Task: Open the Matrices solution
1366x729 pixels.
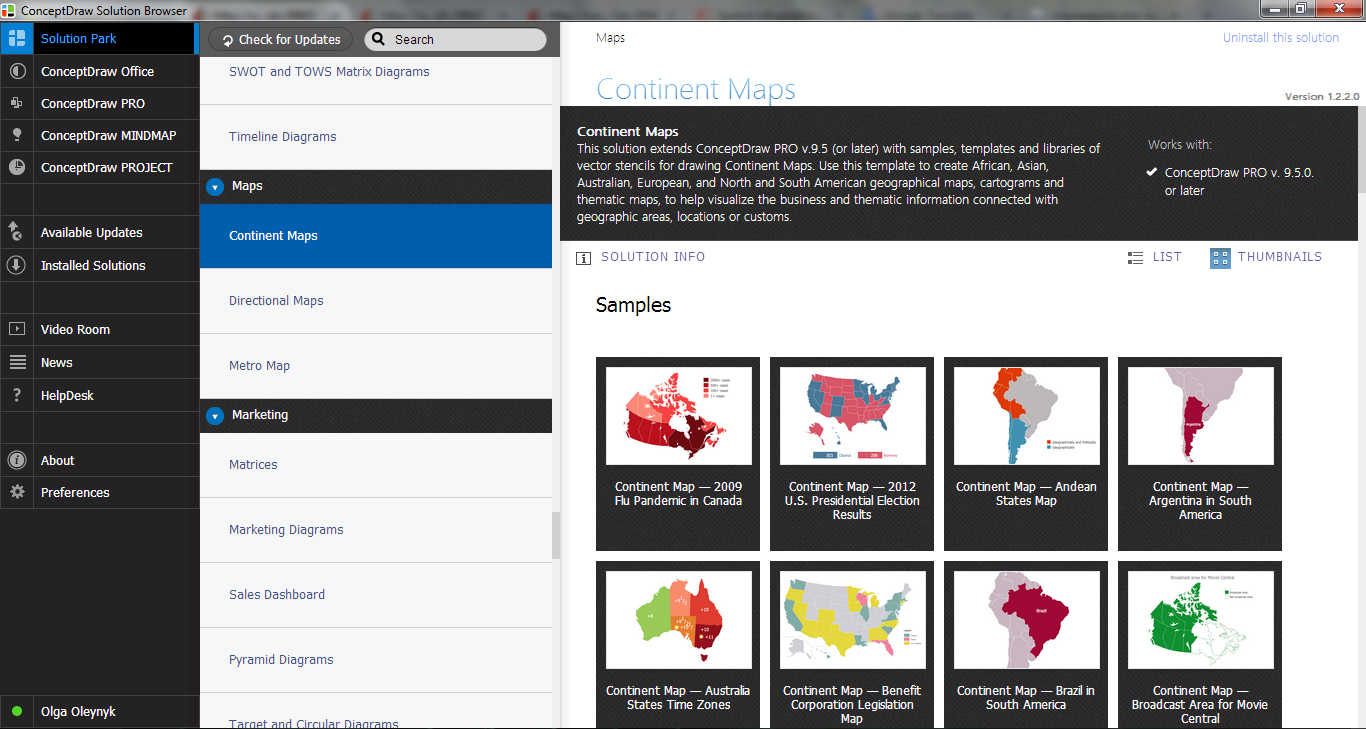Action: pos(376,465)
